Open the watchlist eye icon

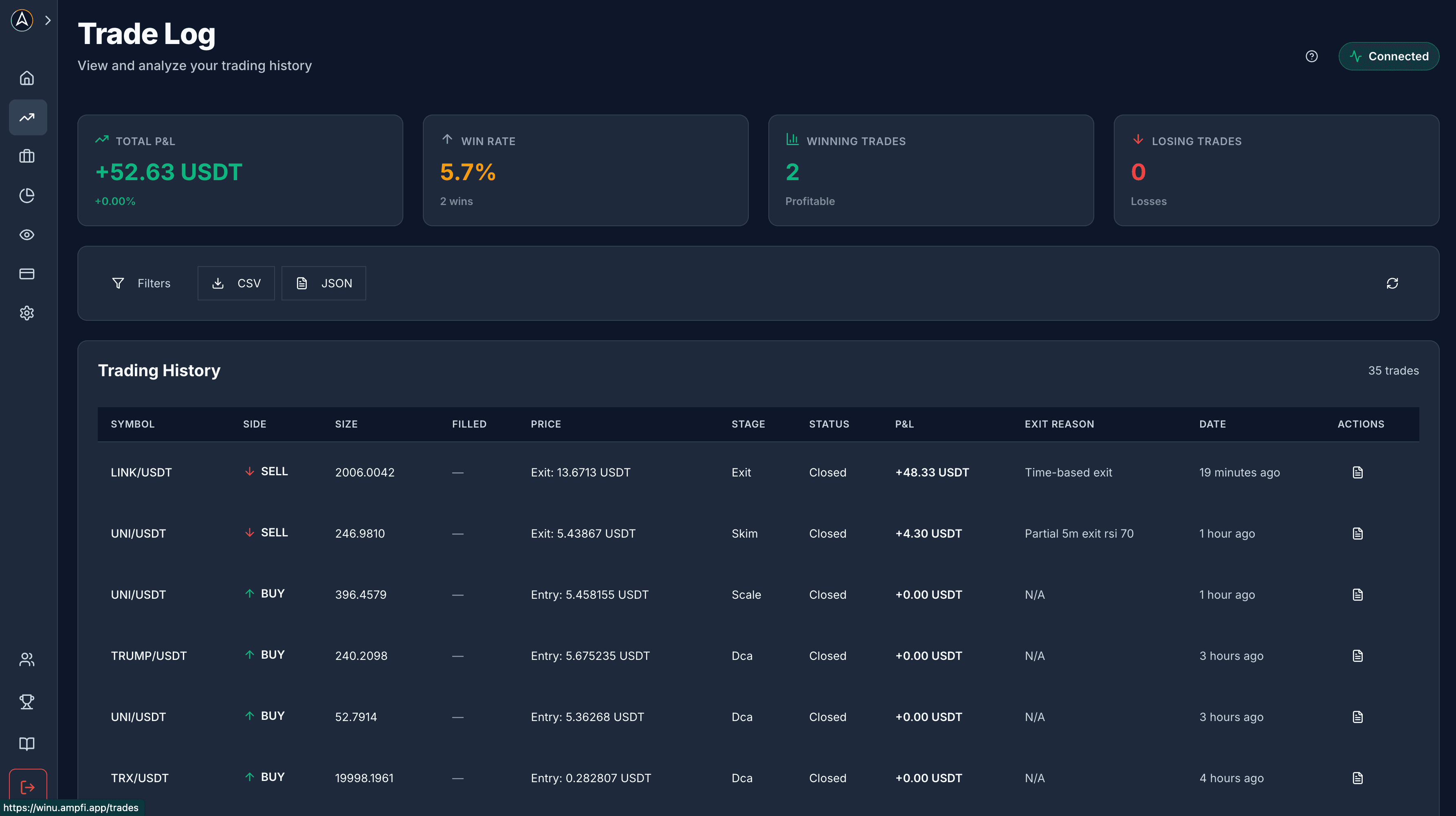tap(27, 235)
